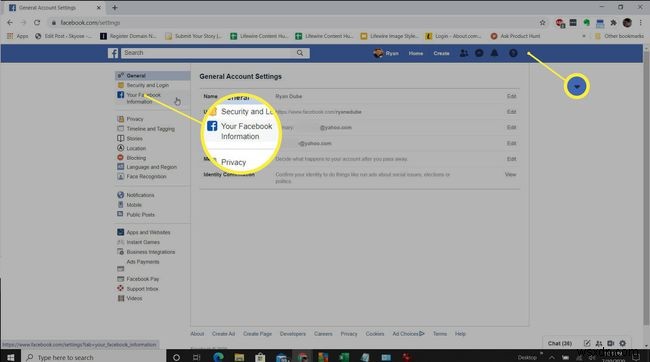This screenshot has width=650, height=362.
Task: Open Instant Games settings
Action: click(143, 242)
